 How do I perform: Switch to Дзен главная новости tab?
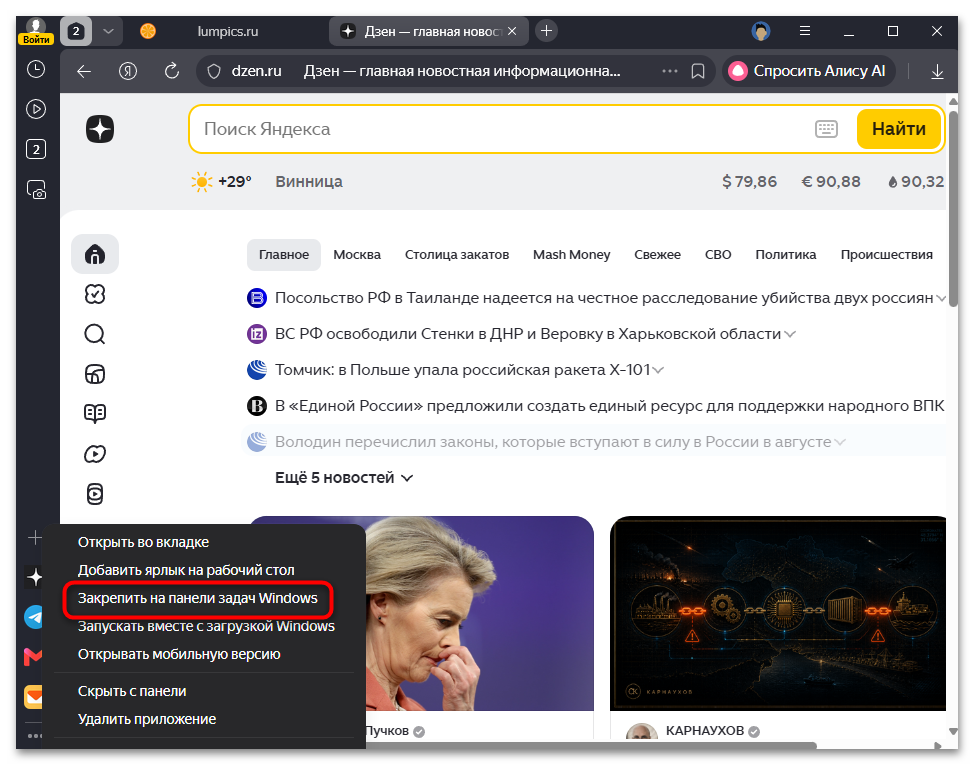point(429,31)
